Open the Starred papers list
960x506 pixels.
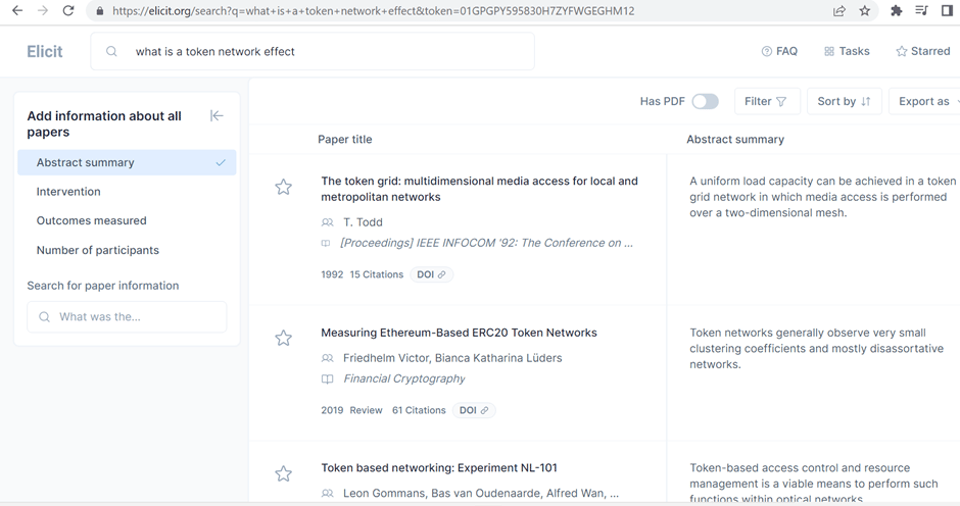click(922, 51)
